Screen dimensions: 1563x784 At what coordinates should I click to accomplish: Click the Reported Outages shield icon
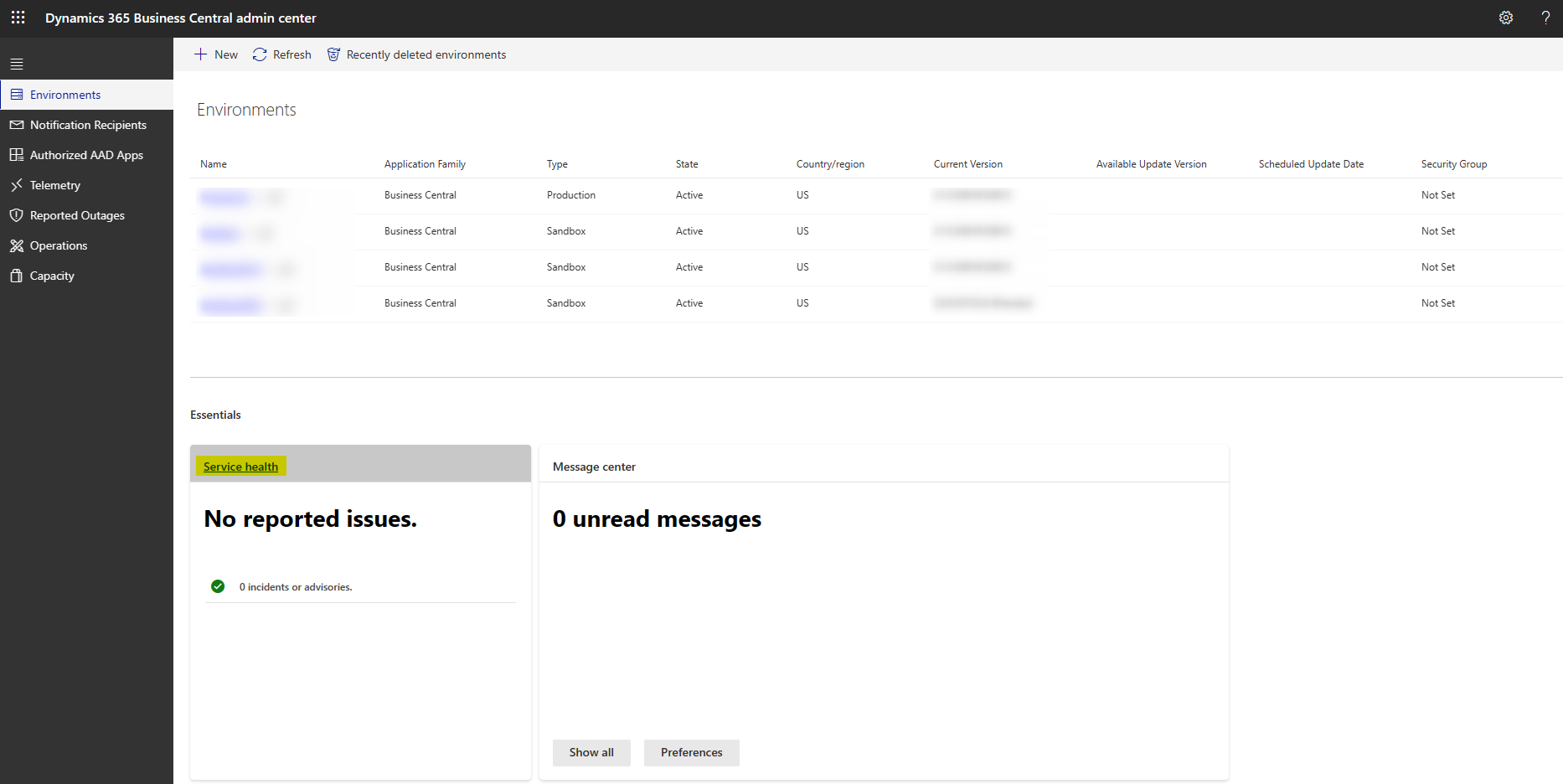[17, 215]
